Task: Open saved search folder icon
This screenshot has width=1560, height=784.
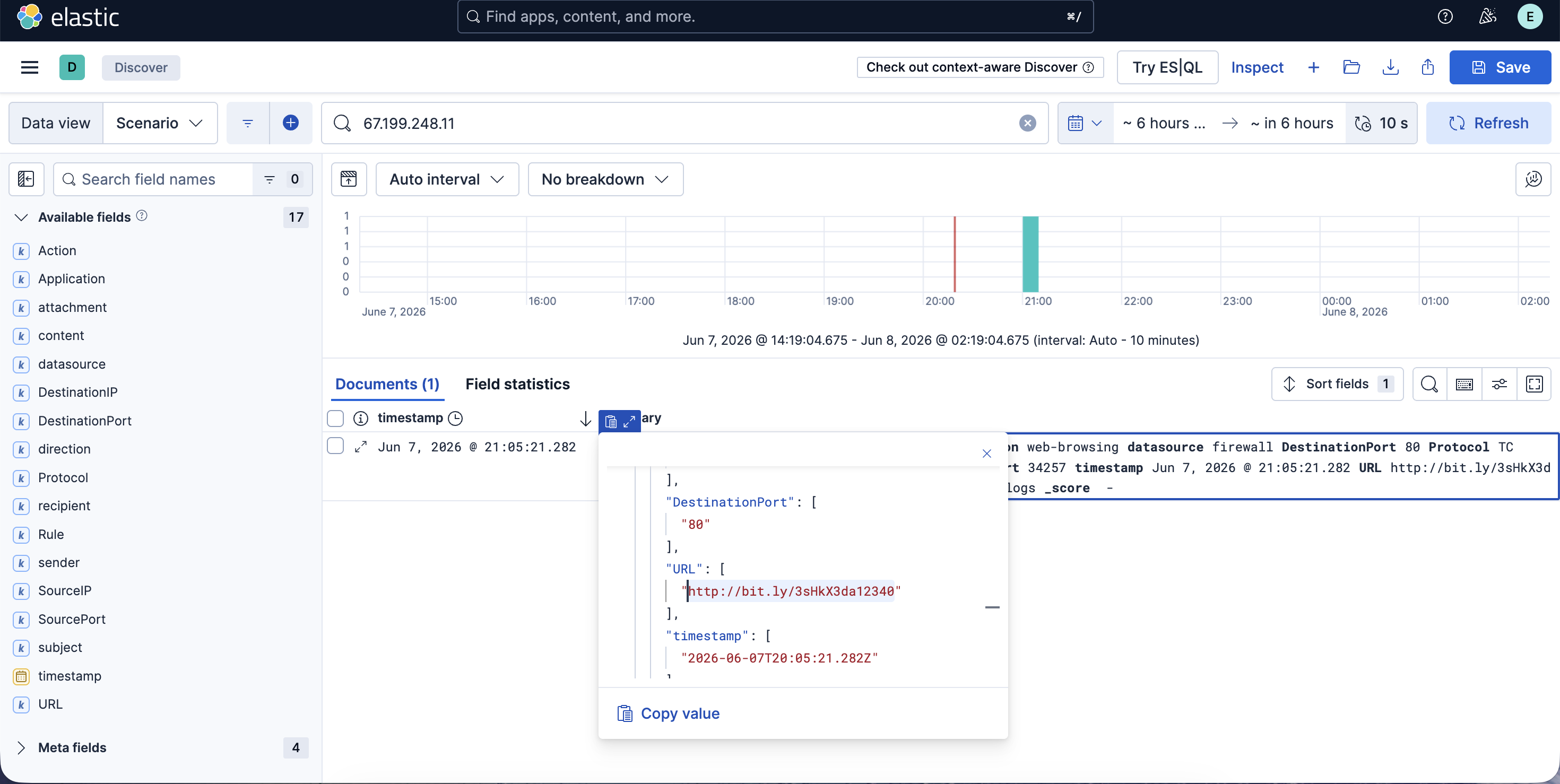Action: click(x=1351, y=67)
